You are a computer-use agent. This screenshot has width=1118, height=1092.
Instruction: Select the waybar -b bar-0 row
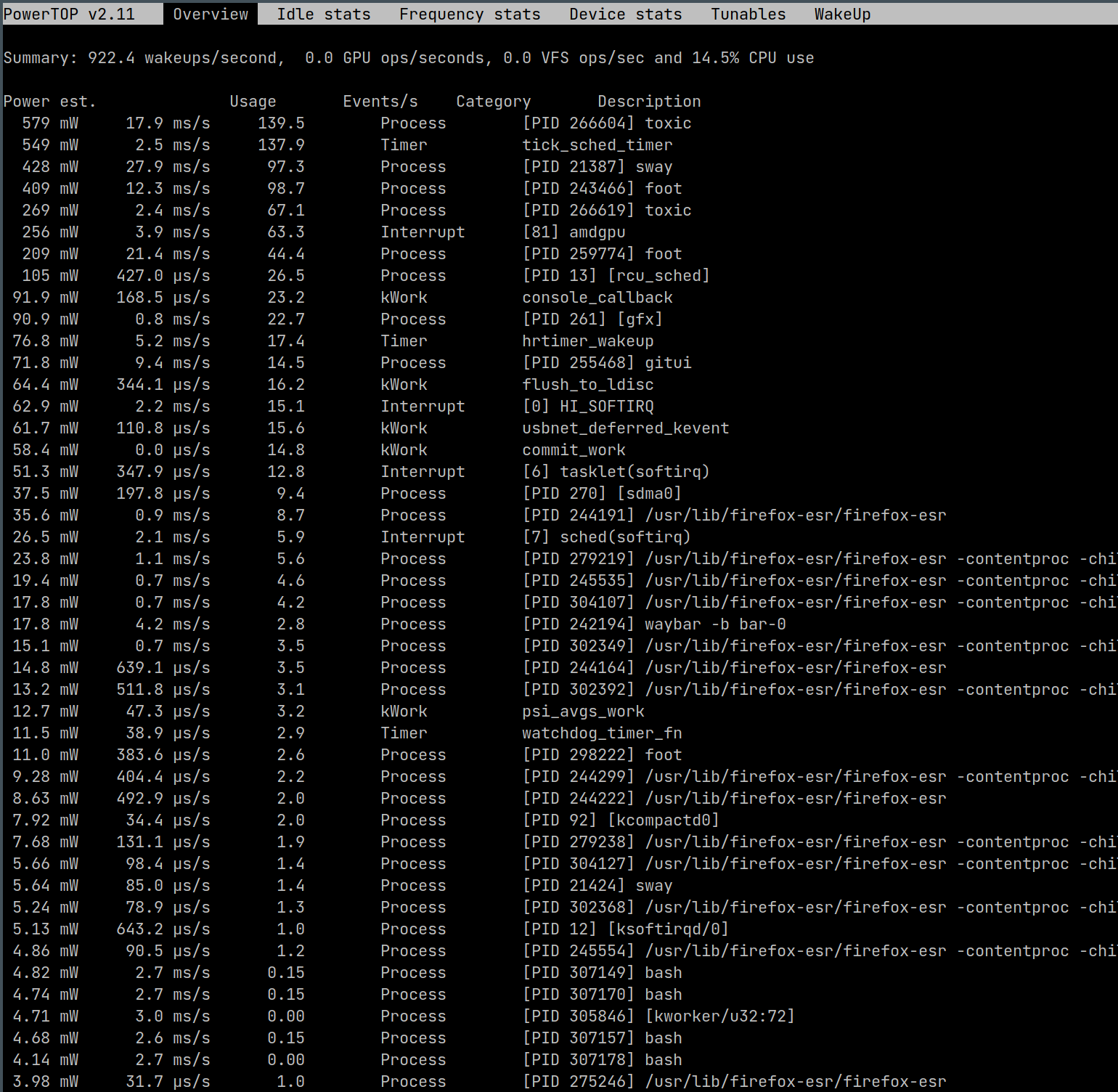(x=559, y=624)
